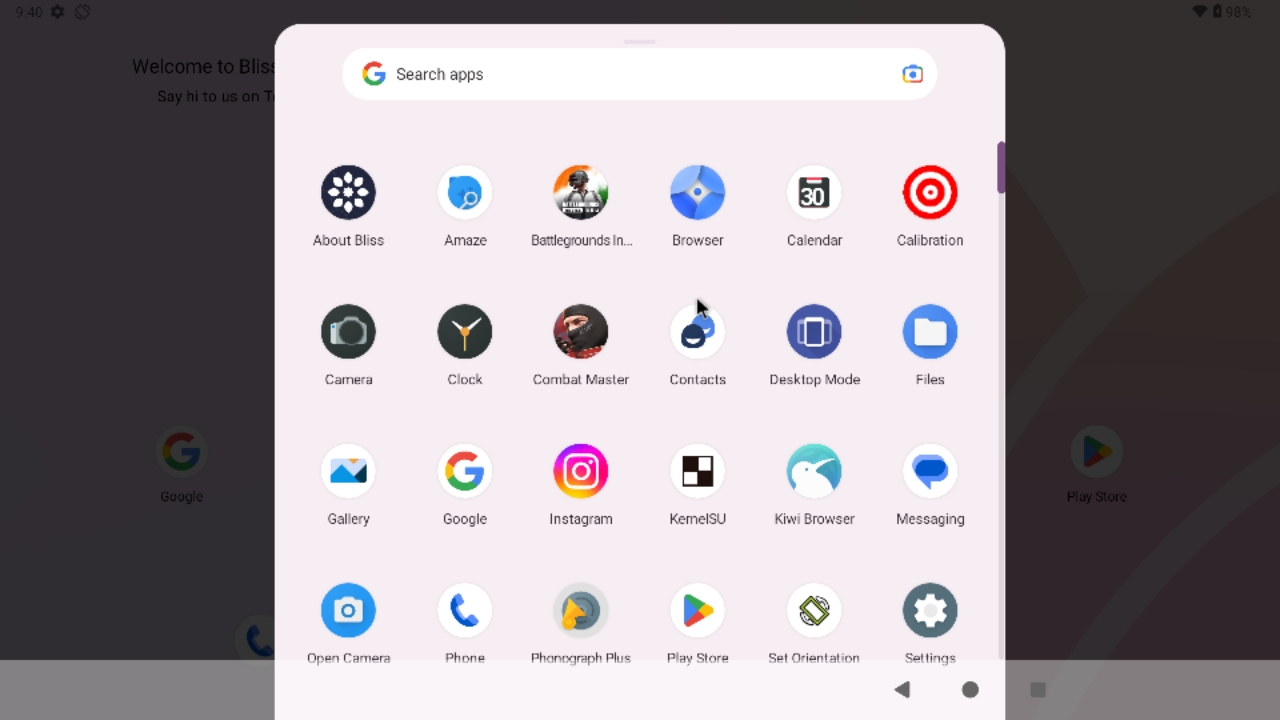
Task: Start the Combat Master game
Action: (x=580, y=331)
